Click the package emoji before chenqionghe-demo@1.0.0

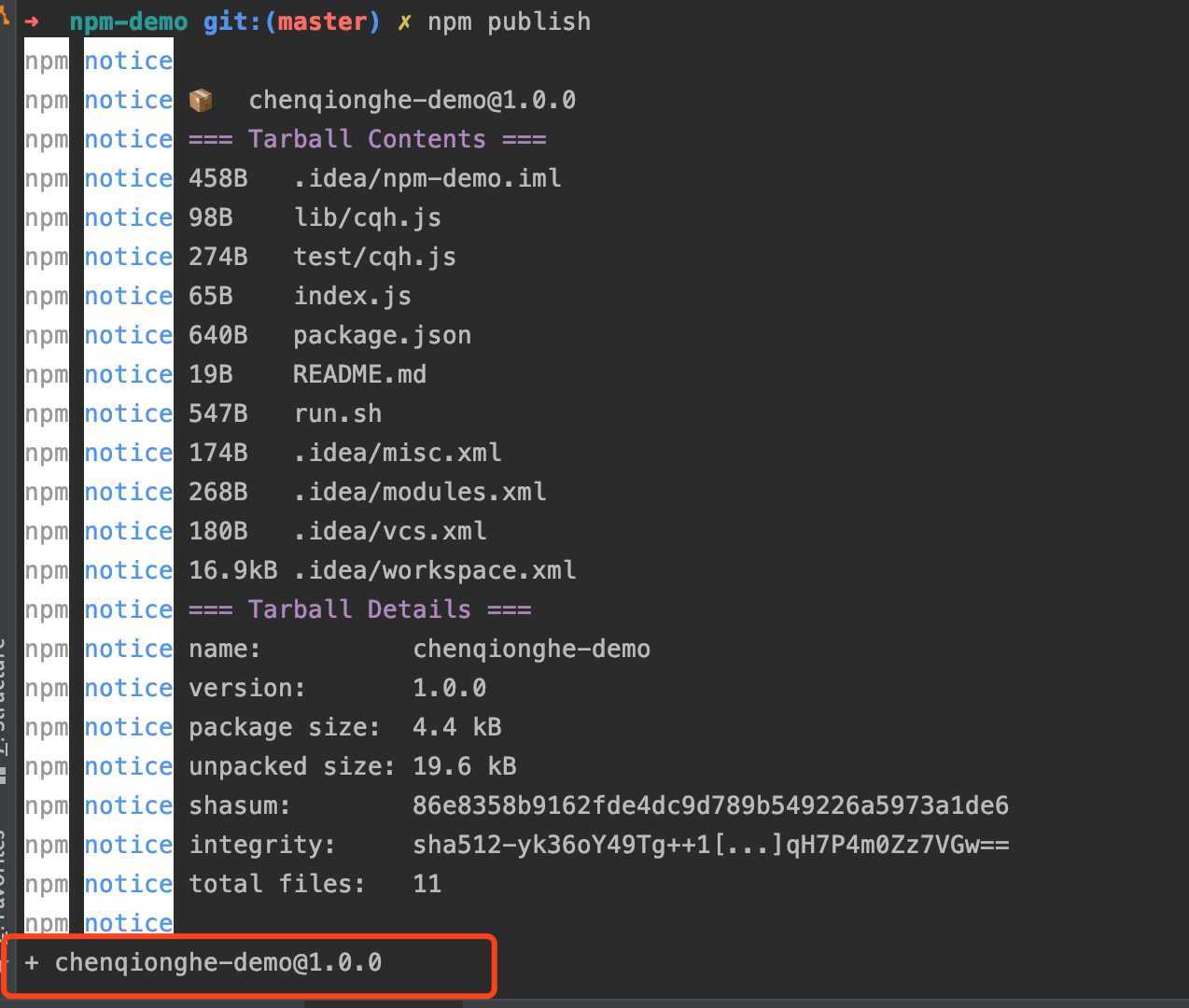201,100
